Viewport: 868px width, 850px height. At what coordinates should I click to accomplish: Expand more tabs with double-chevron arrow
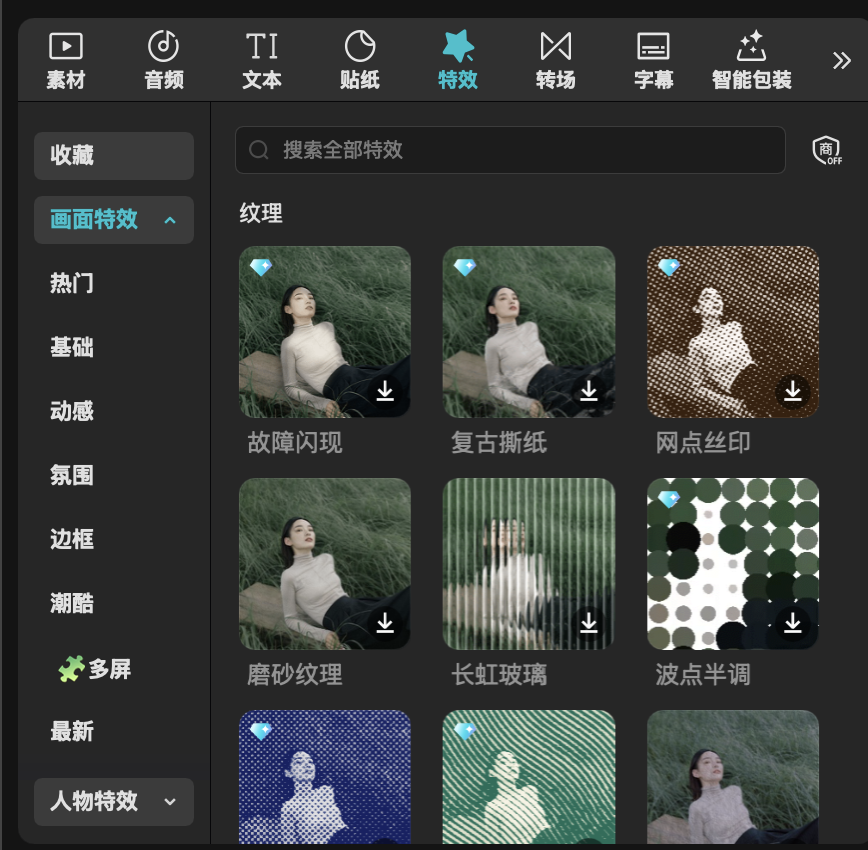pyautogui.click(x=841, y=60)
